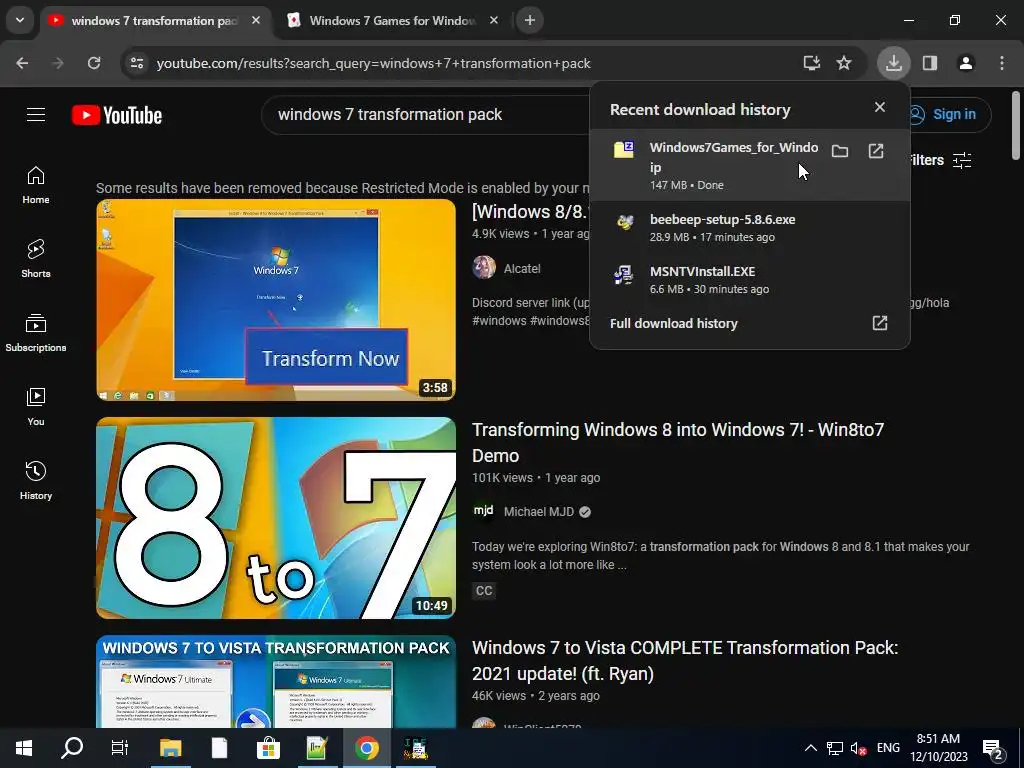The width and height of the screenshot is (1024, 768).
Task: Click the address bar URL
Action: pyautogui.click(x=374, y=63)
